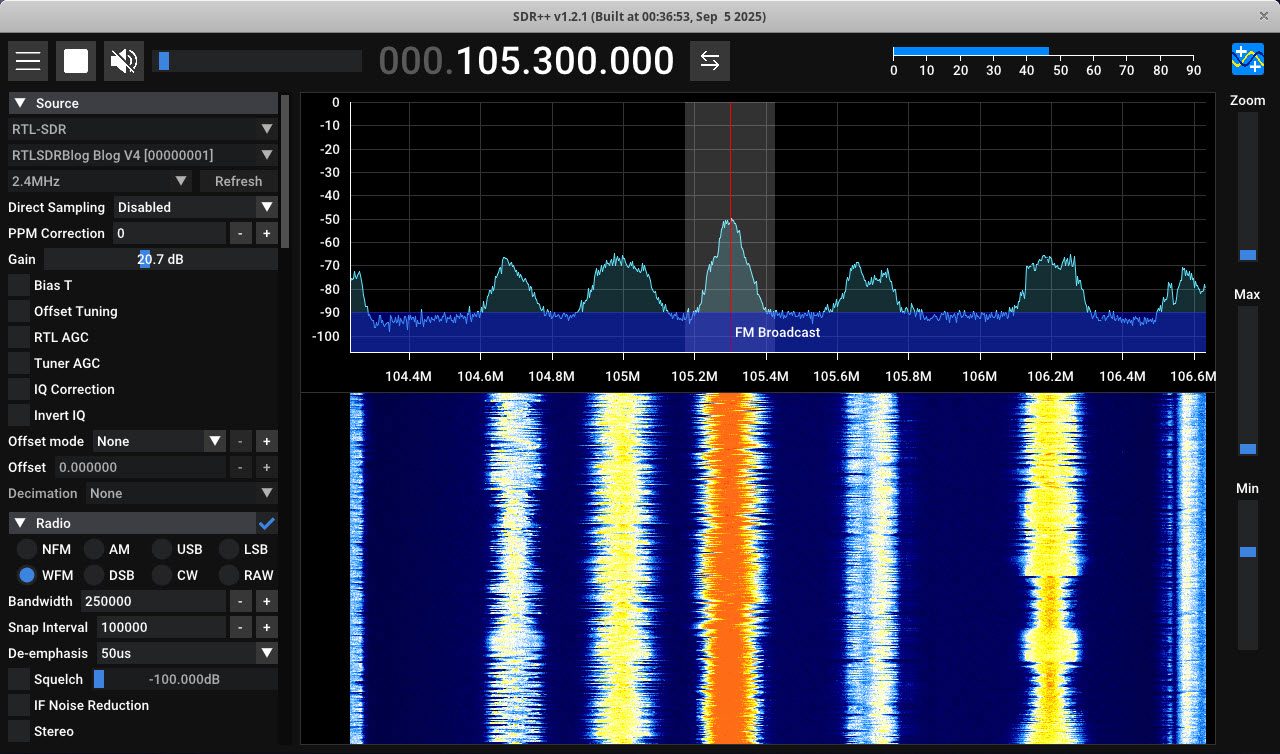Open the hamburger menu panel
Image resolution: width=1280 pixels, height=754 pixels.
(28, 61)
